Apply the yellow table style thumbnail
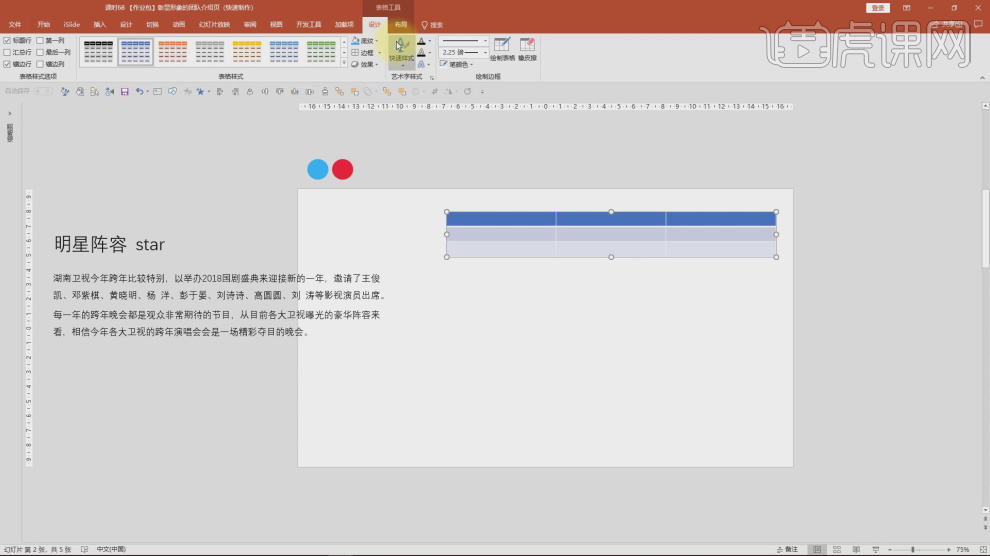Viewport: 990px width, 556px height. [x=247, y=52]
